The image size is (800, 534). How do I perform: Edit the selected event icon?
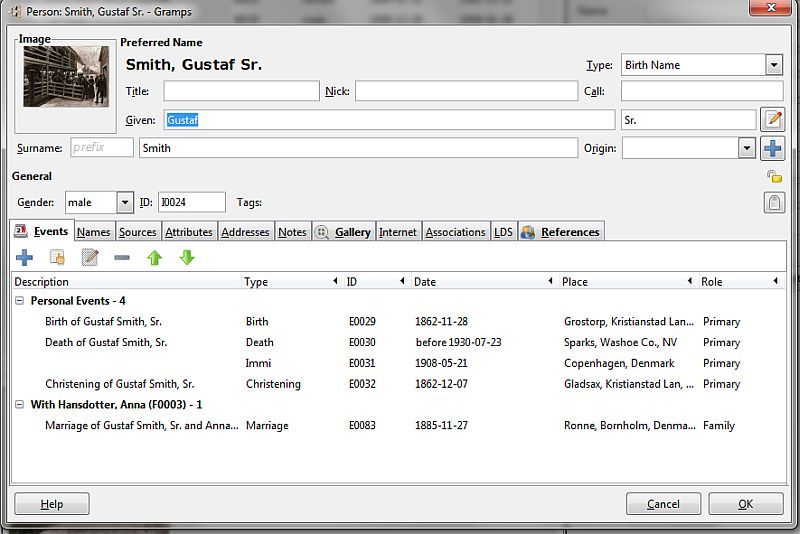click(90, 258)
